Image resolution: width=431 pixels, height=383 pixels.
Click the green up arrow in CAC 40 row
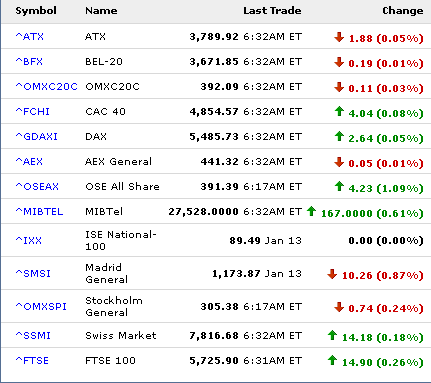pos(339,111)
